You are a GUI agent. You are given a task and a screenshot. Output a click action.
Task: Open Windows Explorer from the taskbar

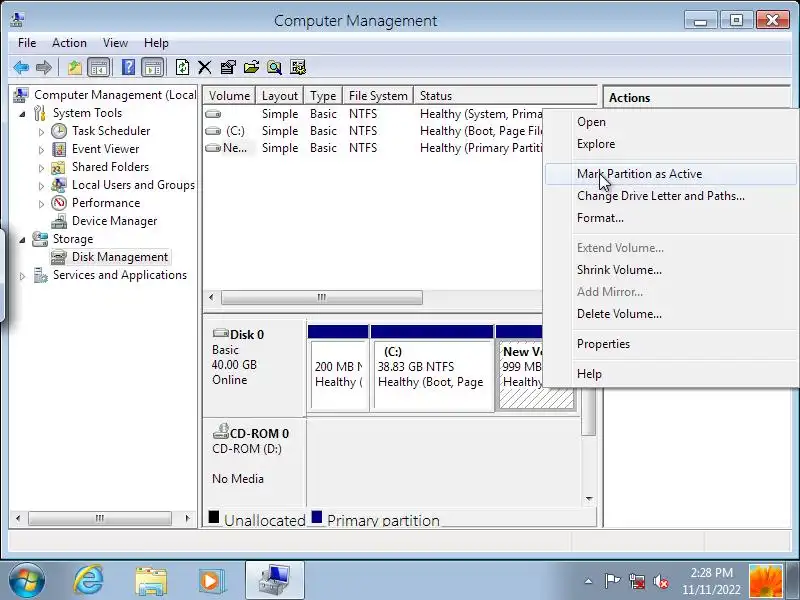(151, 580)
